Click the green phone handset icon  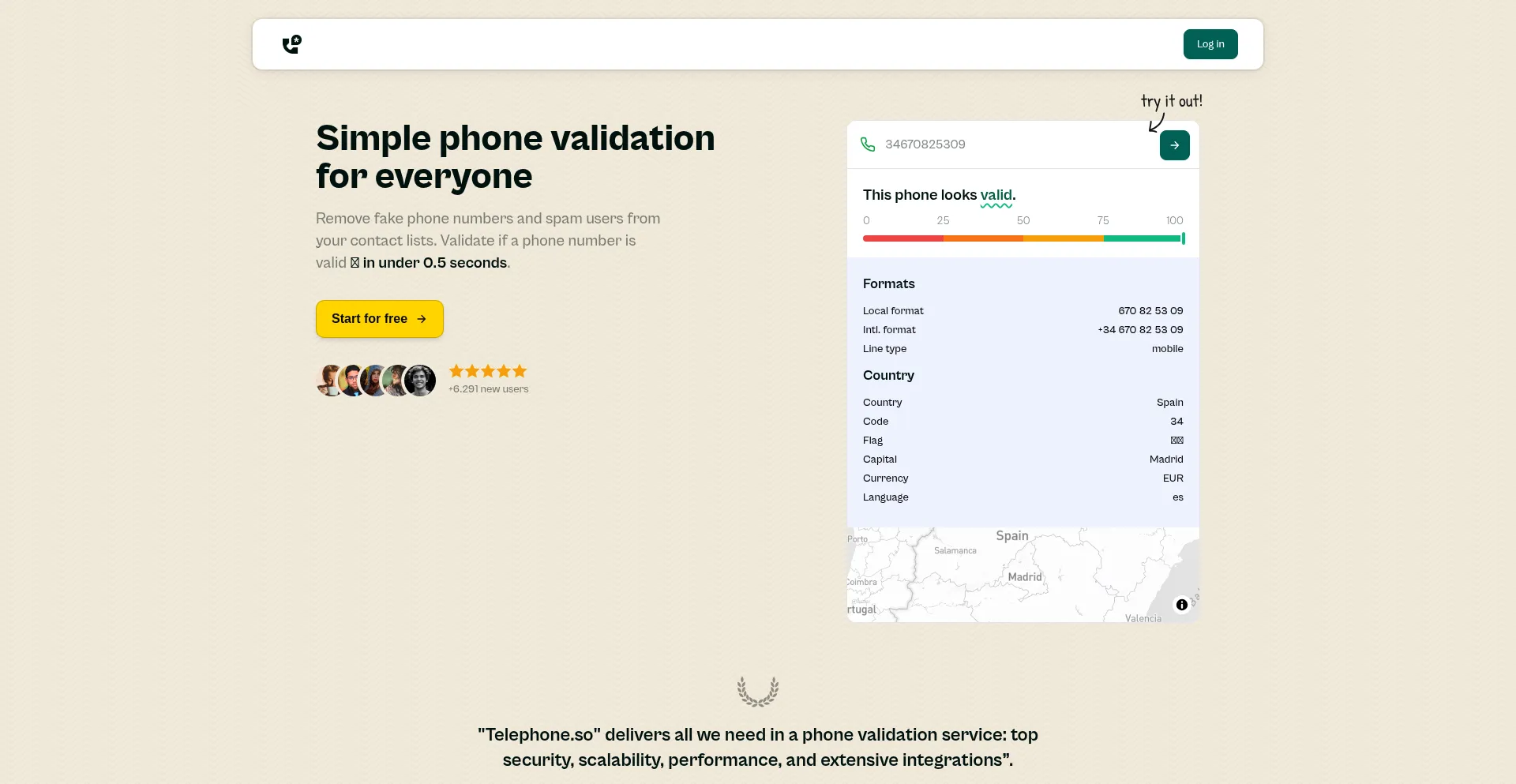(x=868, y=144)
